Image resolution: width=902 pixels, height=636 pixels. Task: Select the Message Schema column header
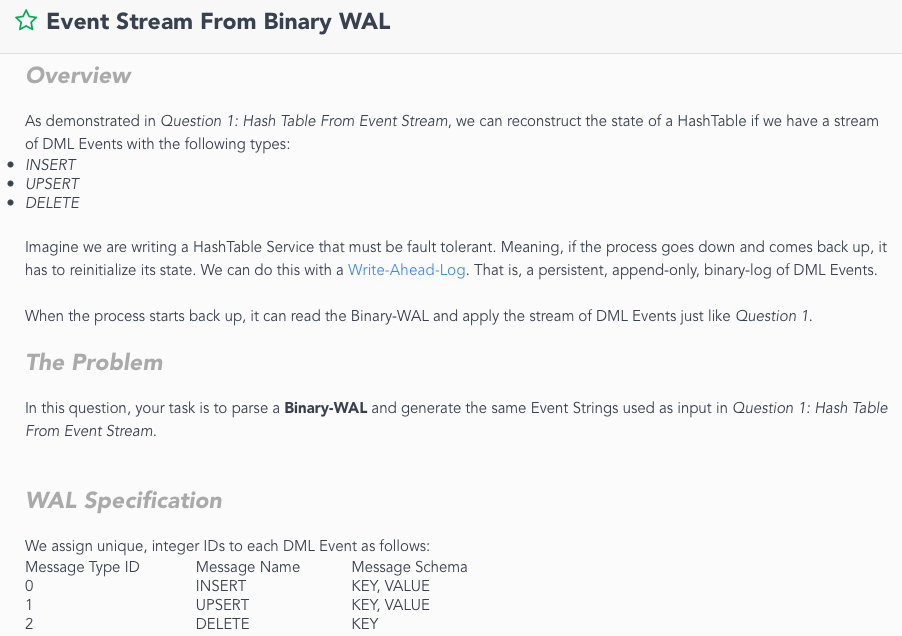coord(409,566)
